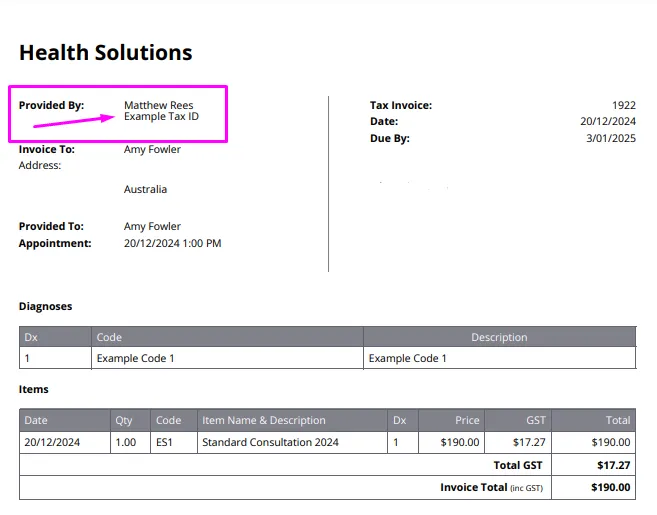Select Amy Fowler next to Invoice To

tap(152, 149)
